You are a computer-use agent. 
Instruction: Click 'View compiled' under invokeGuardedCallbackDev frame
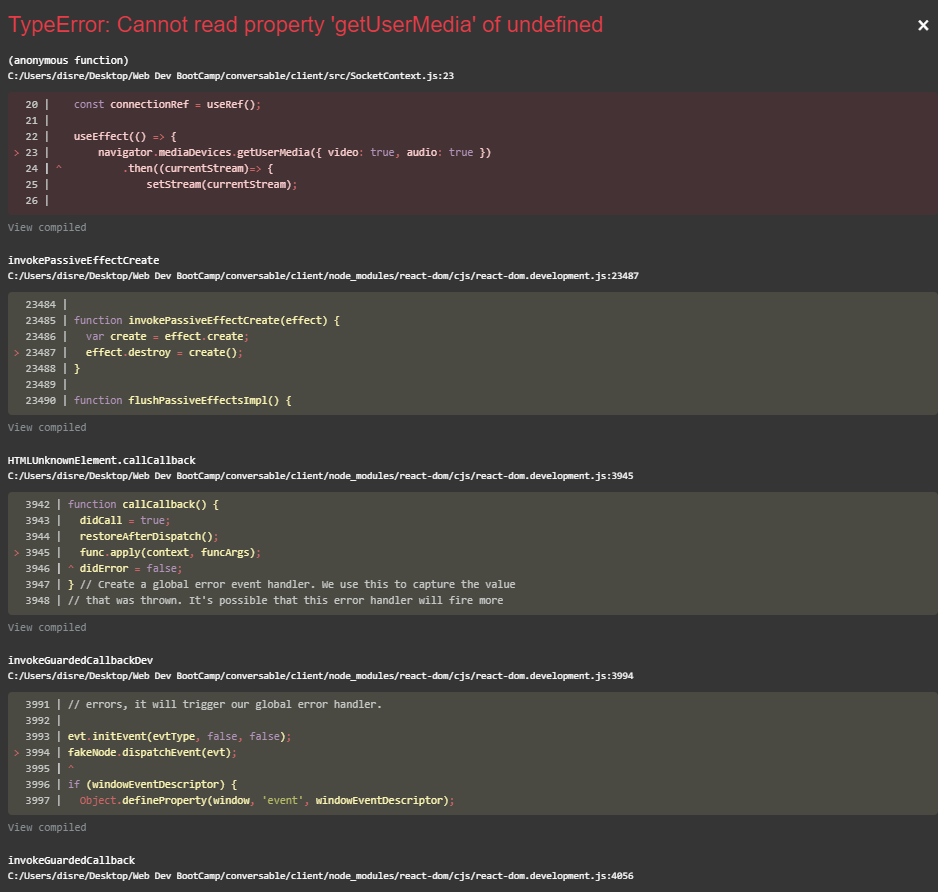[46, 827]
